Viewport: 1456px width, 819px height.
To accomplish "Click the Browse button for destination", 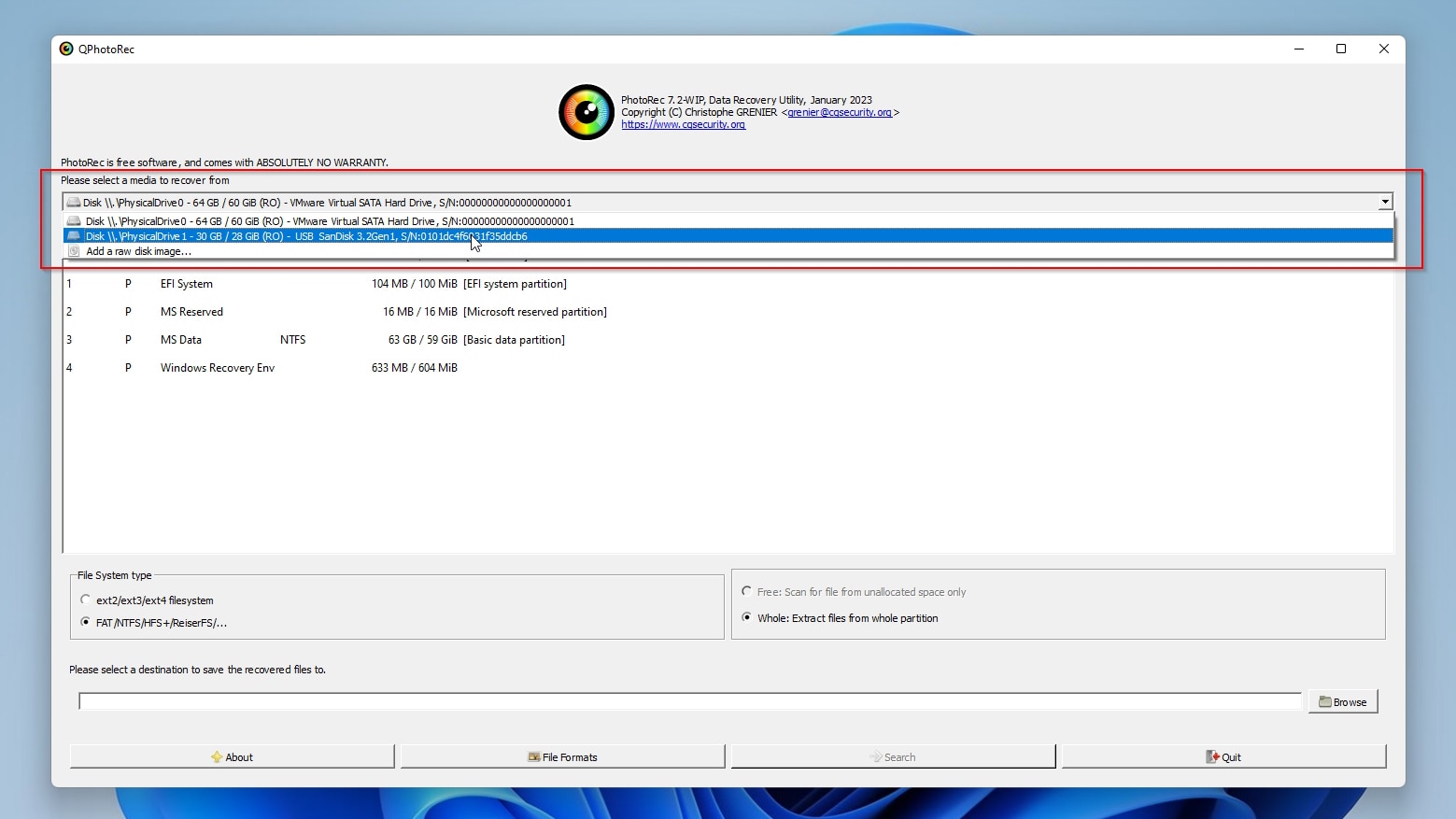I will (1342, 701).
